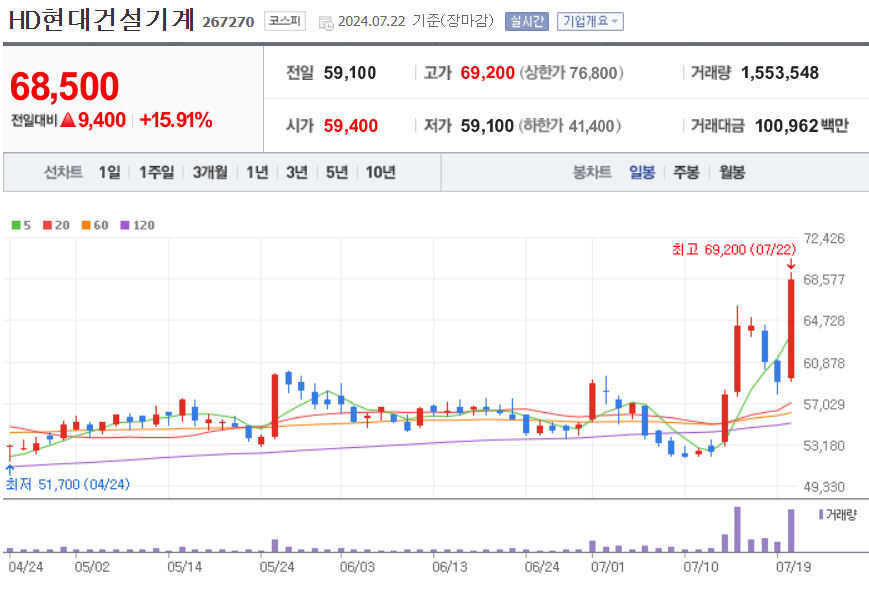
Task: Open the 기업개요 dropdown
Action: (x=590, y=22)
